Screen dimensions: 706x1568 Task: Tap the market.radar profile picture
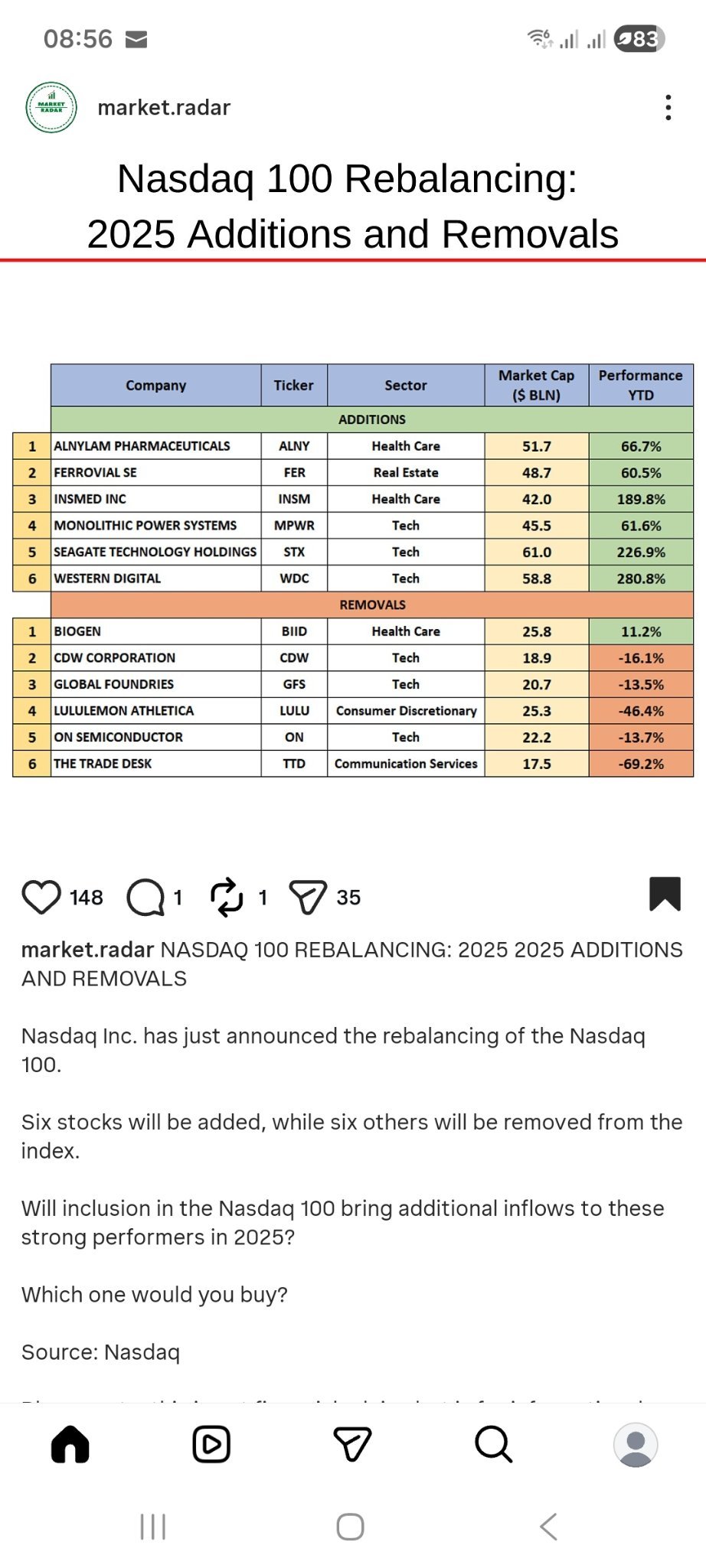[x=51, y=108]
